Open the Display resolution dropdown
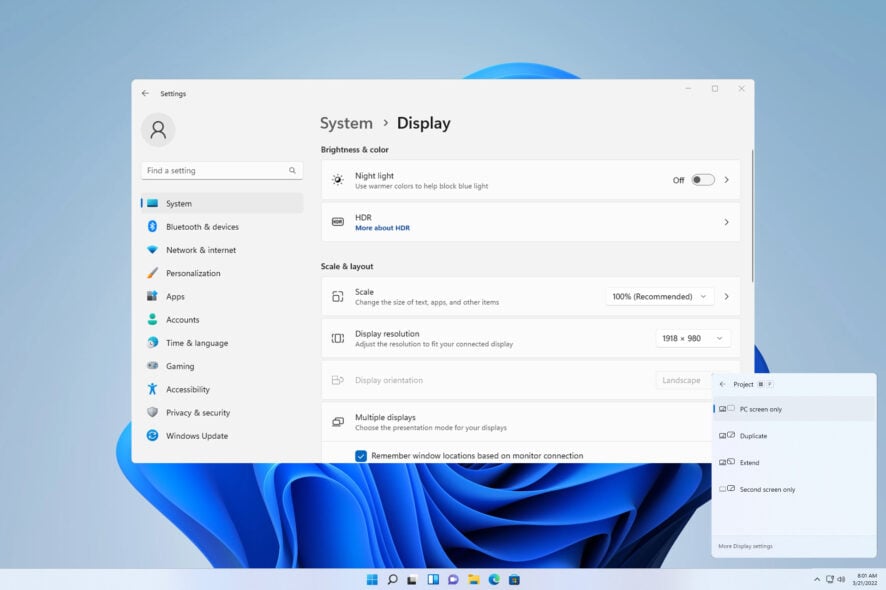The image size is (886, 590). click(x=692, y=339)
